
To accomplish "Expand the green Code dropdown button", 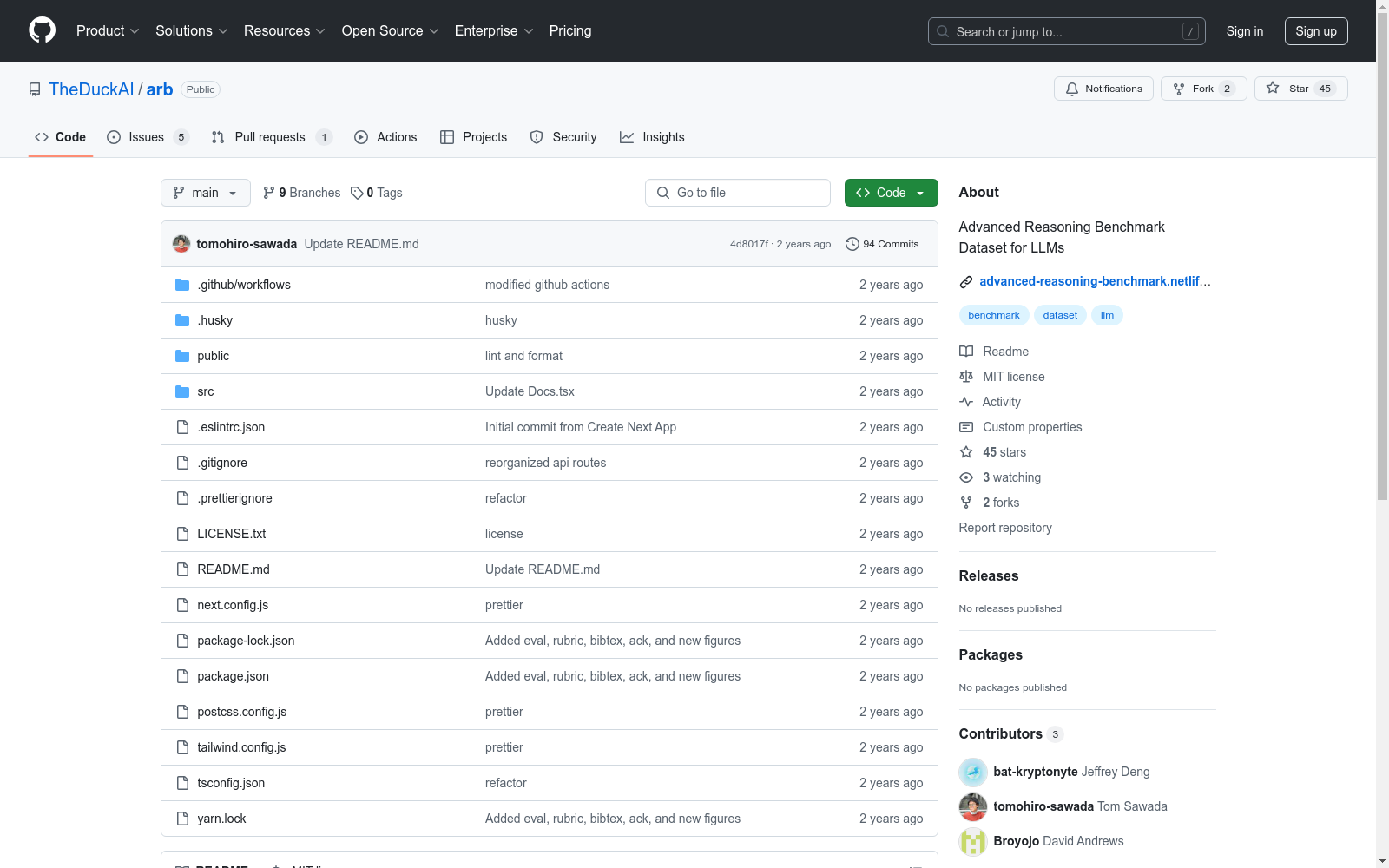I will point(892,193).
